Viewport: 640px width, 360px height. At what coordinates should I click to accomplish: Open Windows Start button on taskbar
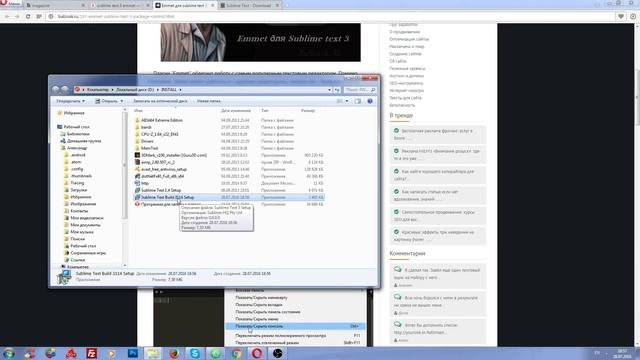click(x=9, y=353)
